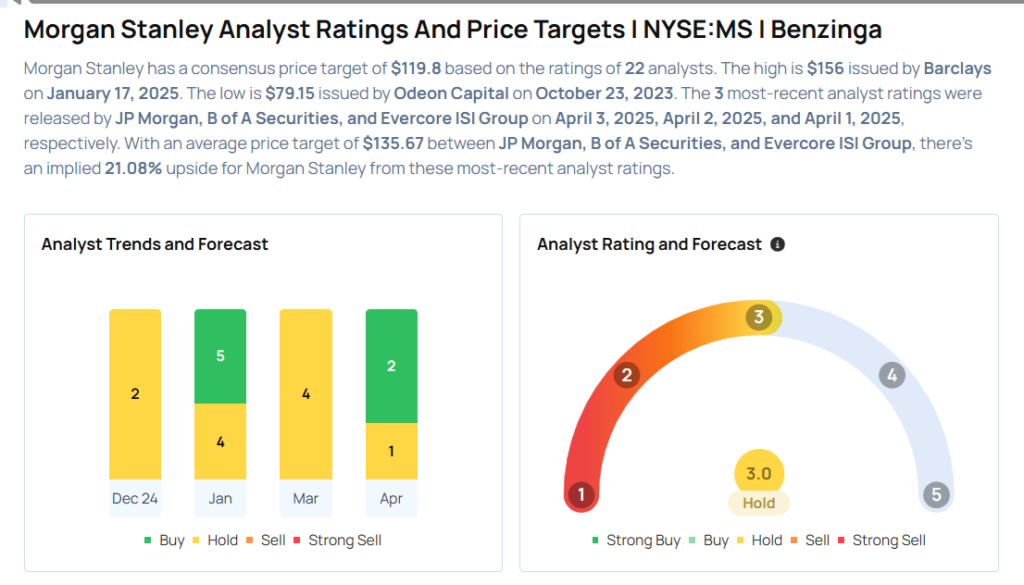Click the 3.0 Hold score circle

coord(759,473)
